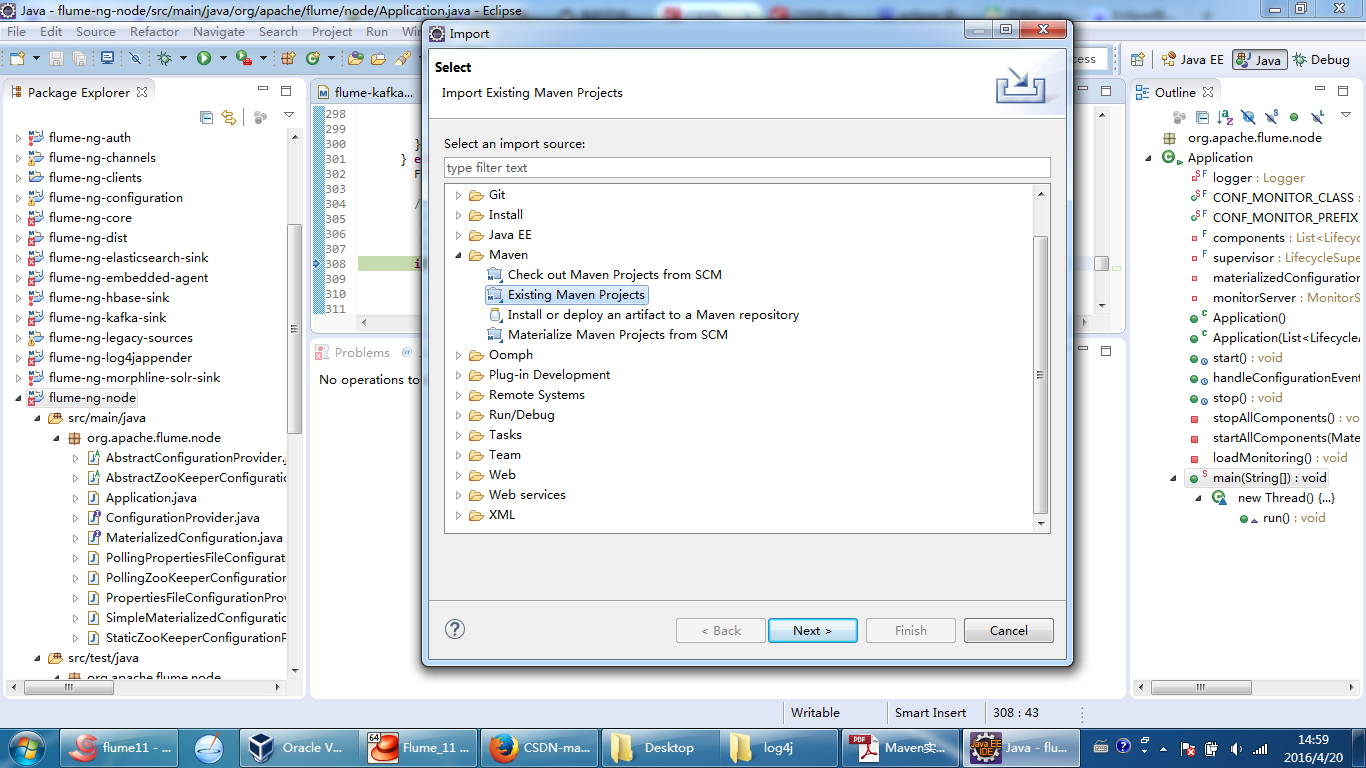Viewport: 1366px width, 768px height.
Task: Click the Firefox CSDN taskbar item
Action: point(538,747)
